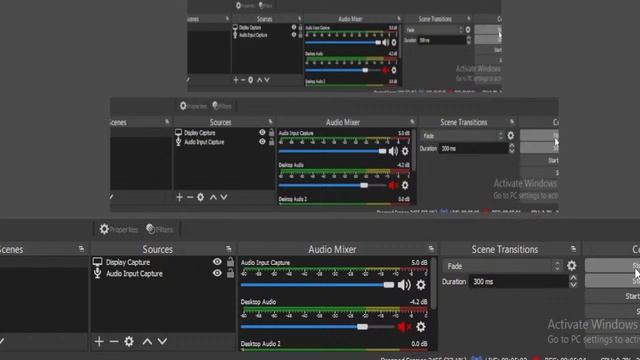Open Audio Input Capture gear in middle copy mixer
The width and height of the screenshot is (640, 360).
405,151
